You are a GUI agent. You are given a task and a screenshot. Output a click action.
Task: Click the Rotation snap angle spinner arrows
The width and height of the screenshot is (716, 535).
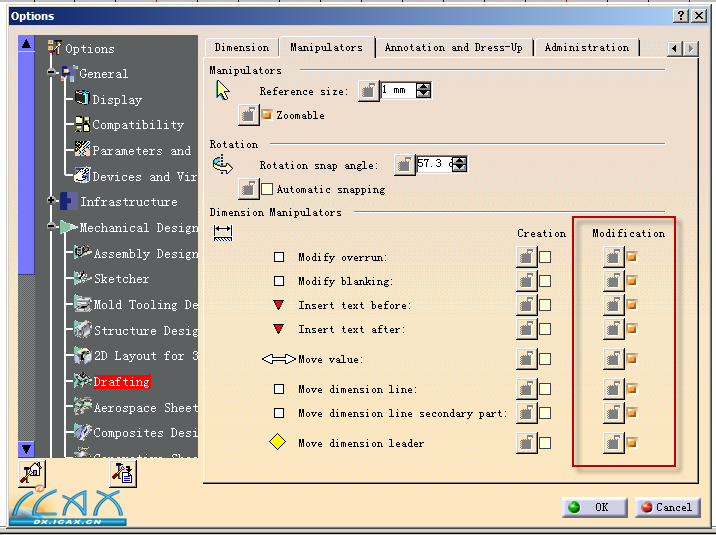tap(460, 164)
